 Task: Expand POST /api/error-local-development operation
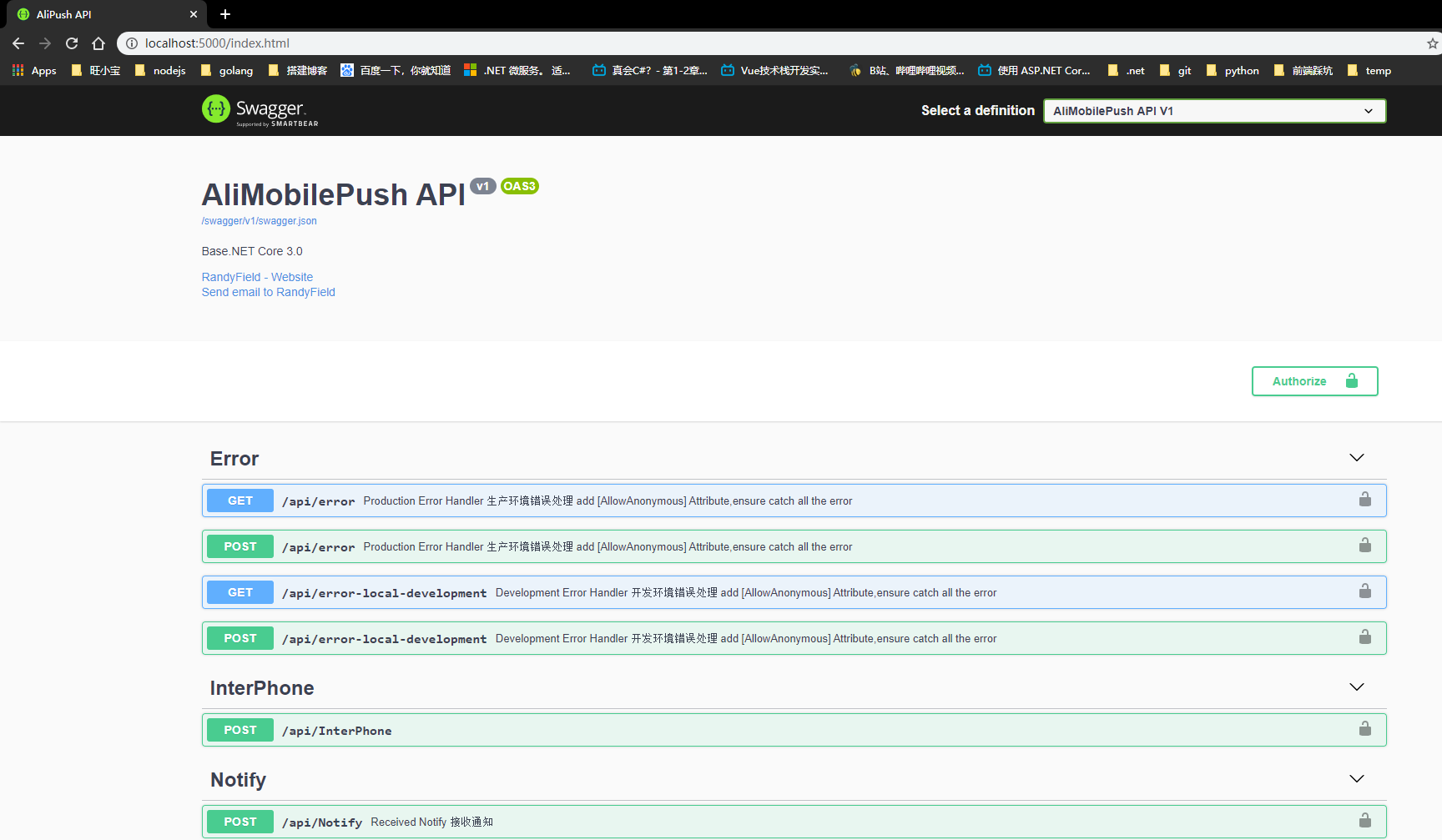tap(794, 638)
